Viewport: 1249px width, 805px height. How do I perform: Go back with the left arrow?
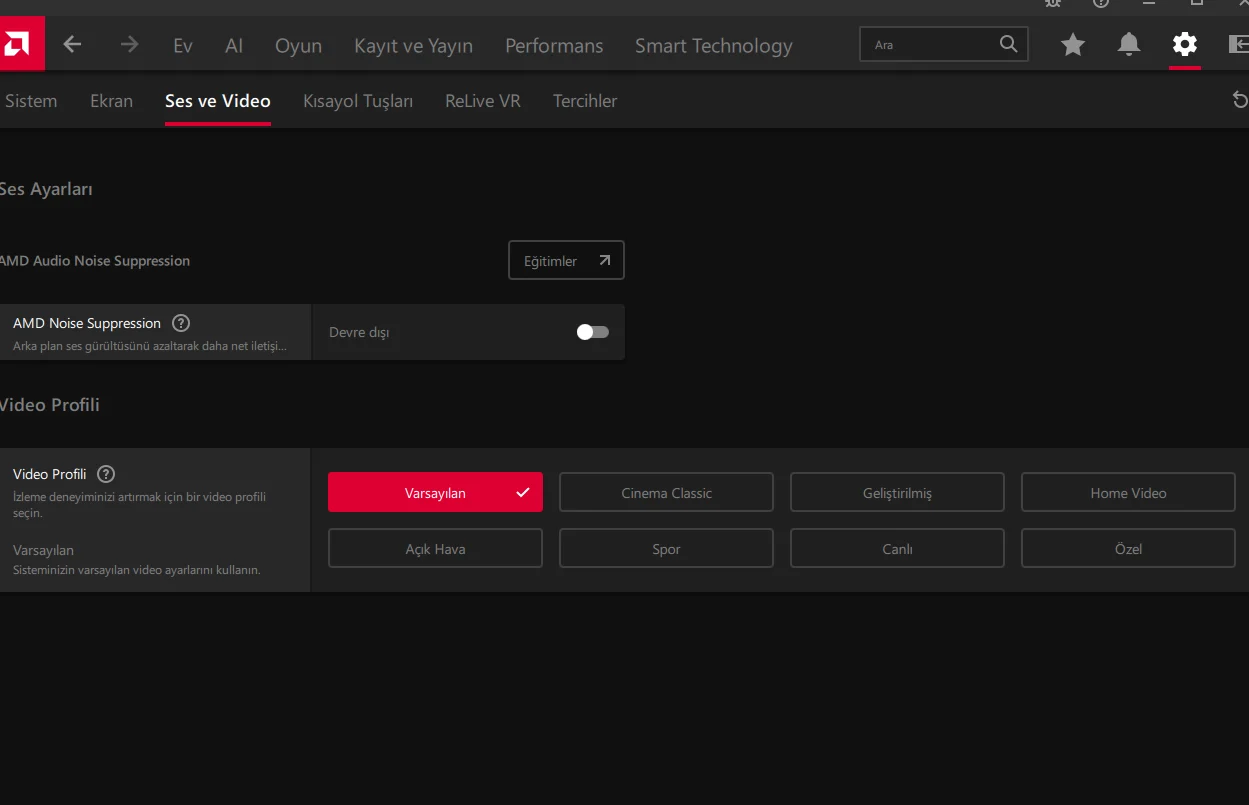pos(72,45)
